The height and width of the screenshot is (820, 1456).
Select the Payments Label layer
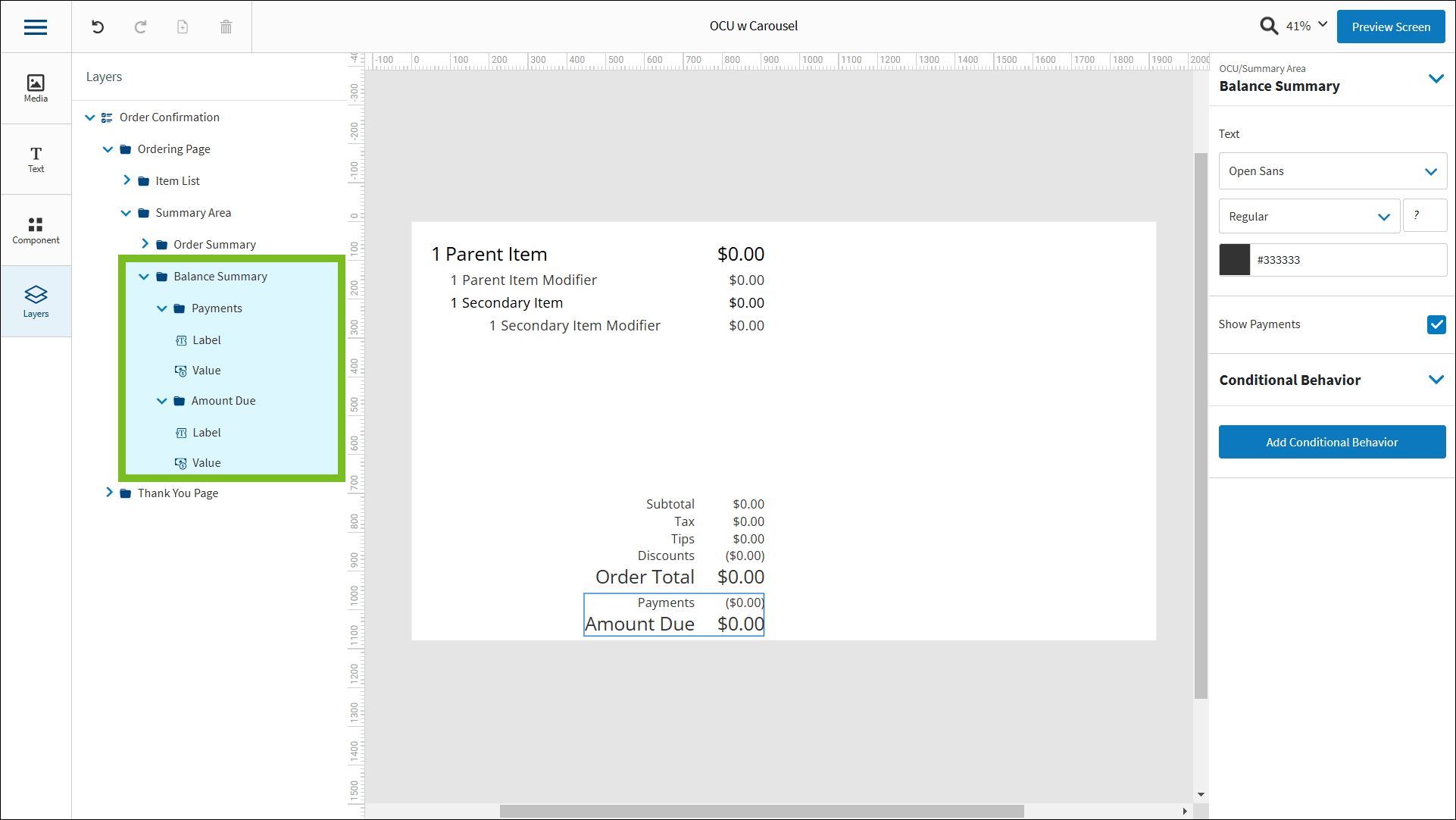pos(207,340)
